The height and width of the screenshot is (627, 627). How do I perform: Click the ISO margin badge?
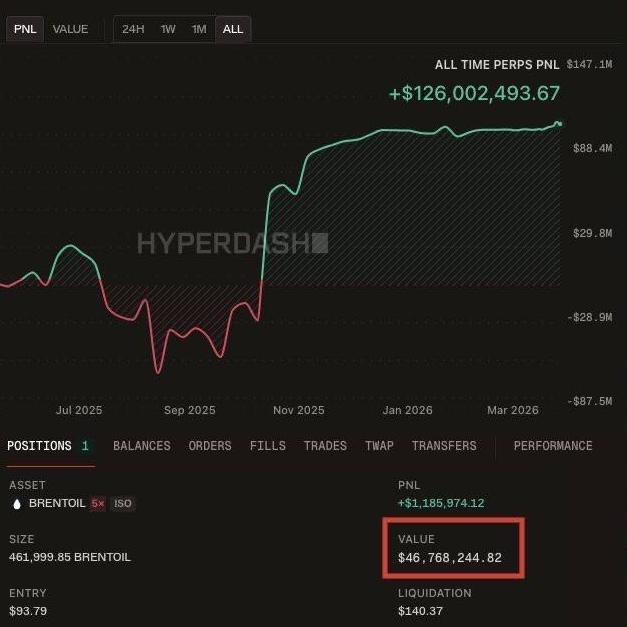123,503
